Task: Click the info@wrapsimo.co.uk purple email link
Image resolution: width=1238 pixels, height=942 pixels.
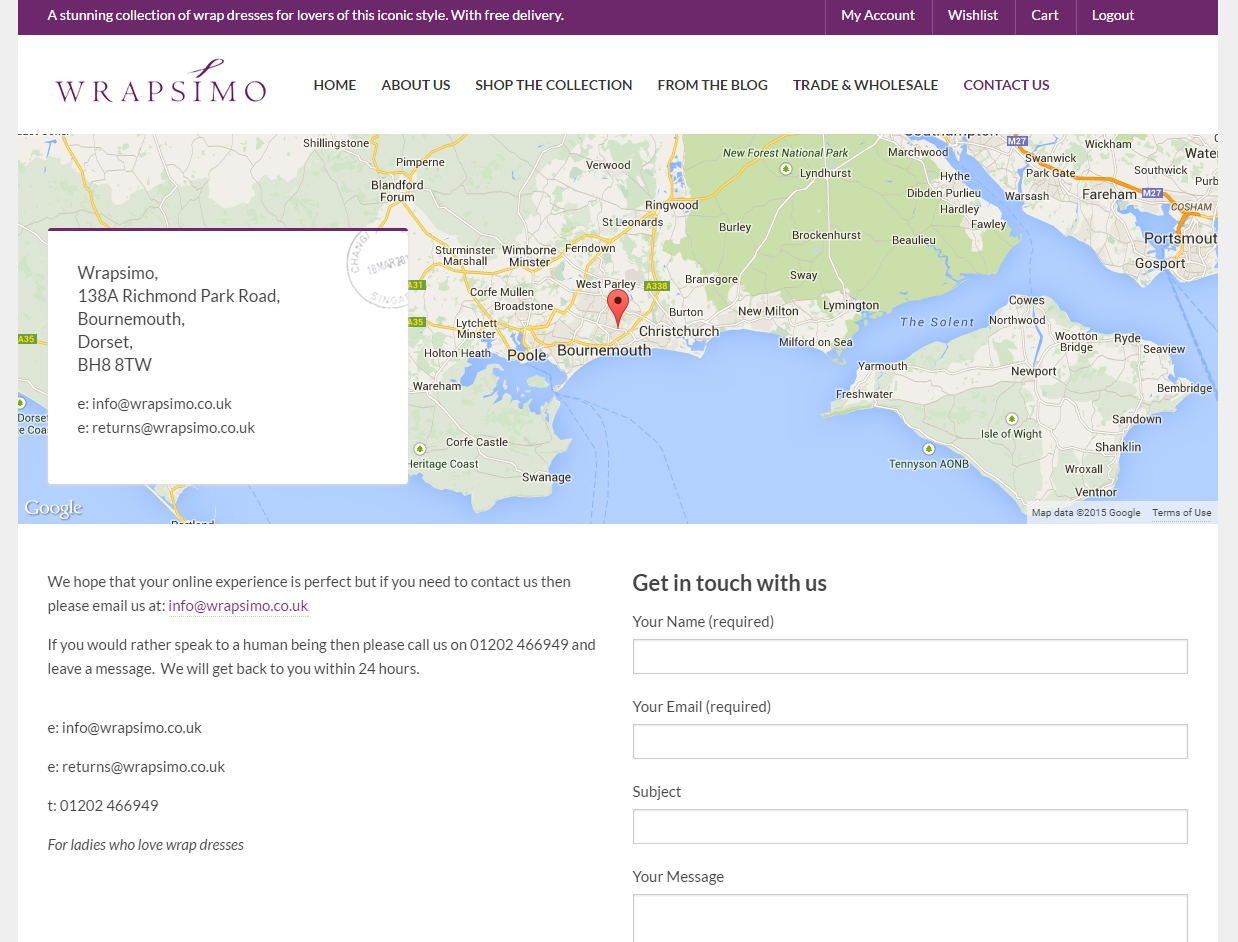Action: pyautogui.click(x=238, y=606)
